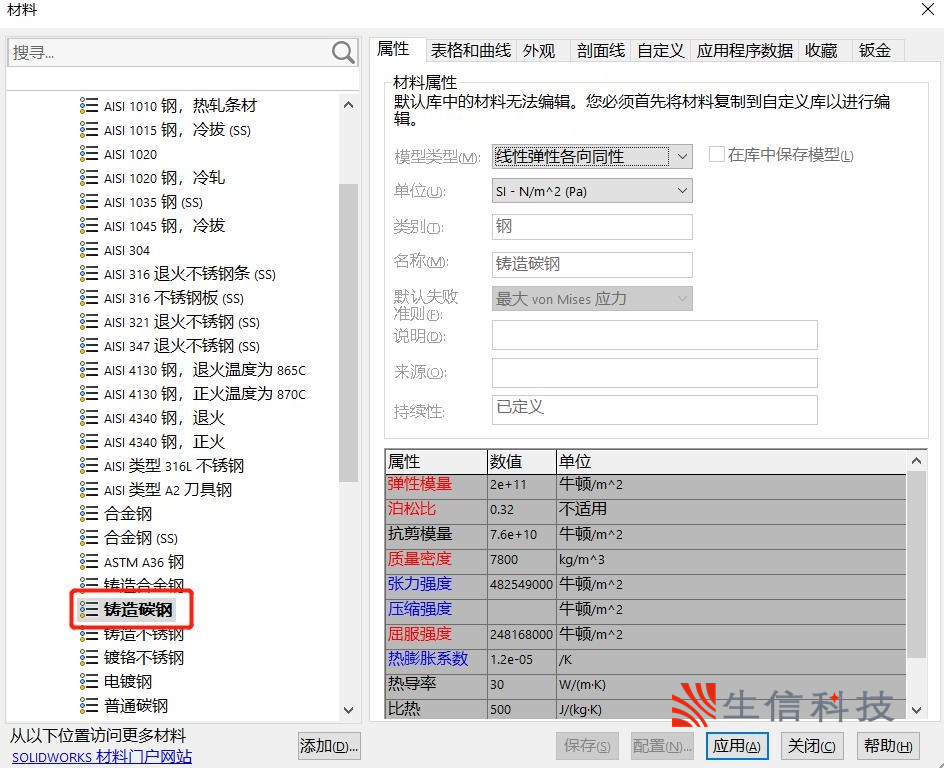Click icon beside AISI 类型 A2 刀具钢
The height and width of the screenshot is (768, 944).
(x=88, y=490)
